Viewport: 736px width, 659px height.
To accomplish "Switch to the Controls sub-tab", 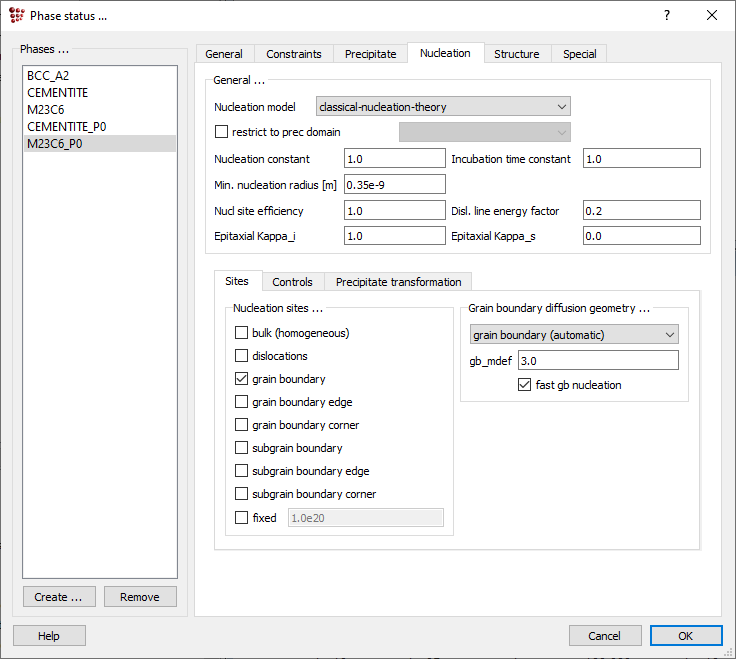I will (x=292, y=282).
